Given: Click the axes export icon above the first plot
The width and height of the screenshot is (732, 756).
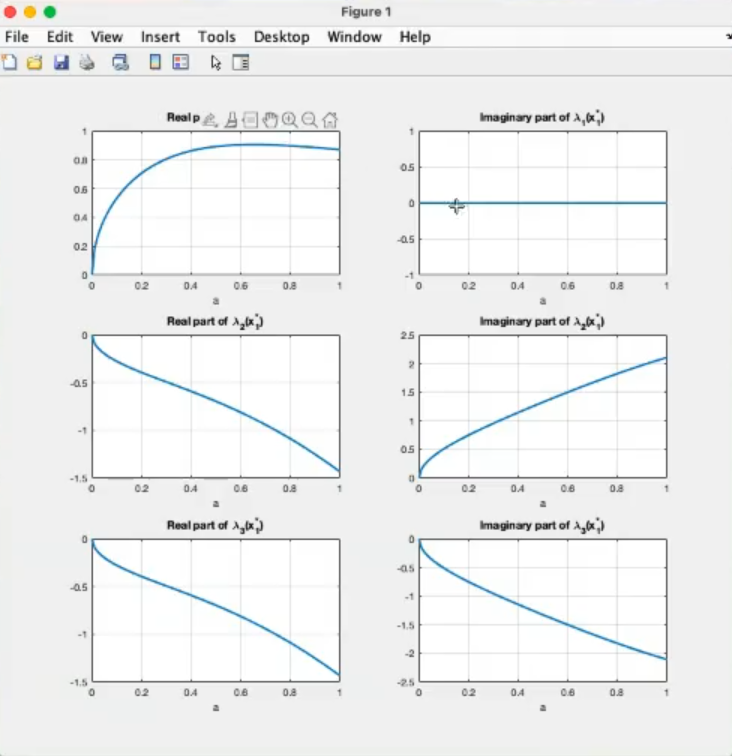Looking at the screenshot, I should coord(210,120).
